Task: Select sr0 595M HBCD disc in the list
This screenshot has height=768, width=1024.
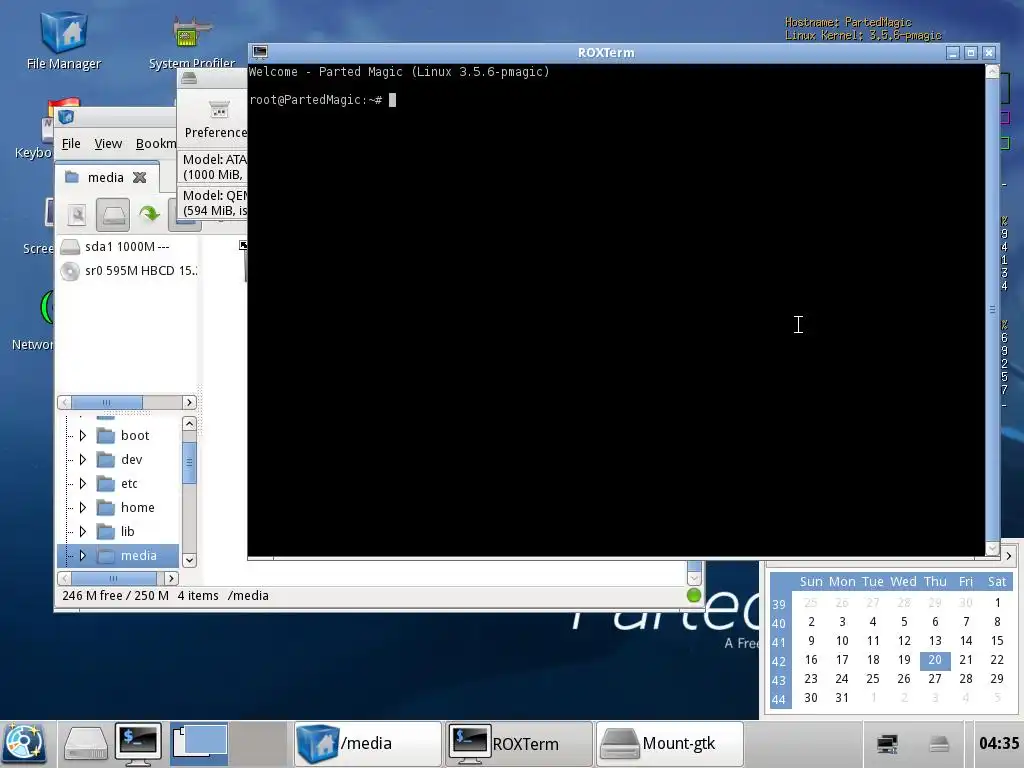Action: point(127,270)
